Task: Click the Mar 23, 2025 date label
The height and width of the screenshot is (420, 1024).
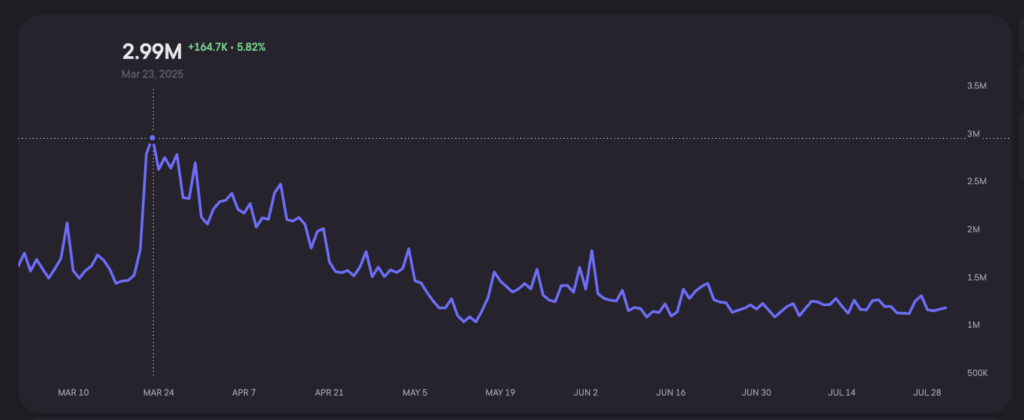Action: 153,74
